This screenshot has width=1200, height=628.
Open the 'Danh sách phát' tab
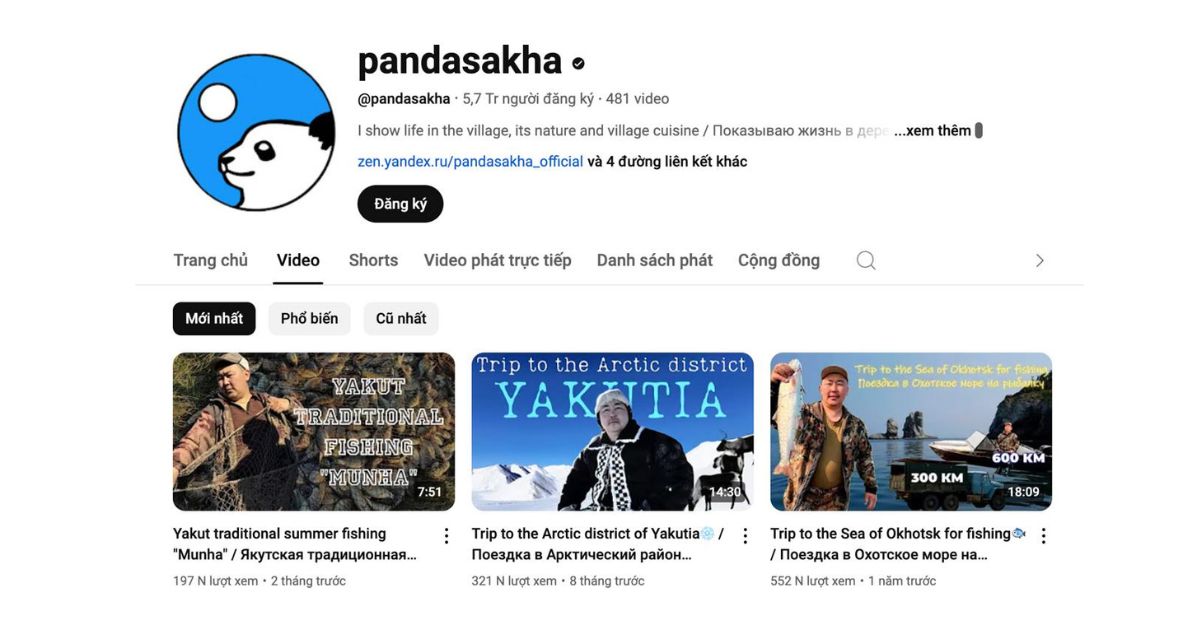(x=655, y=260)
